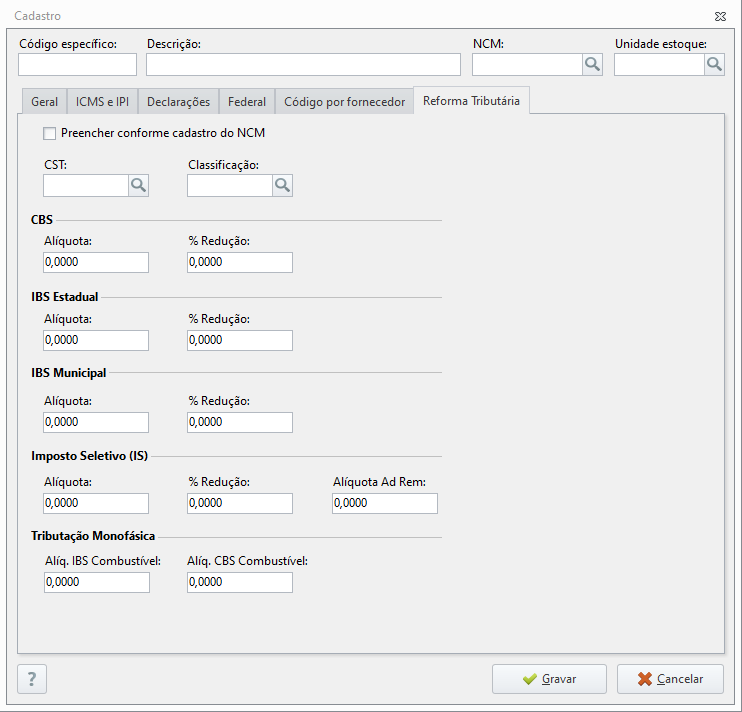Focus the Descrição text field
This screenshot has height=712, width=742.
click(303, 64)
